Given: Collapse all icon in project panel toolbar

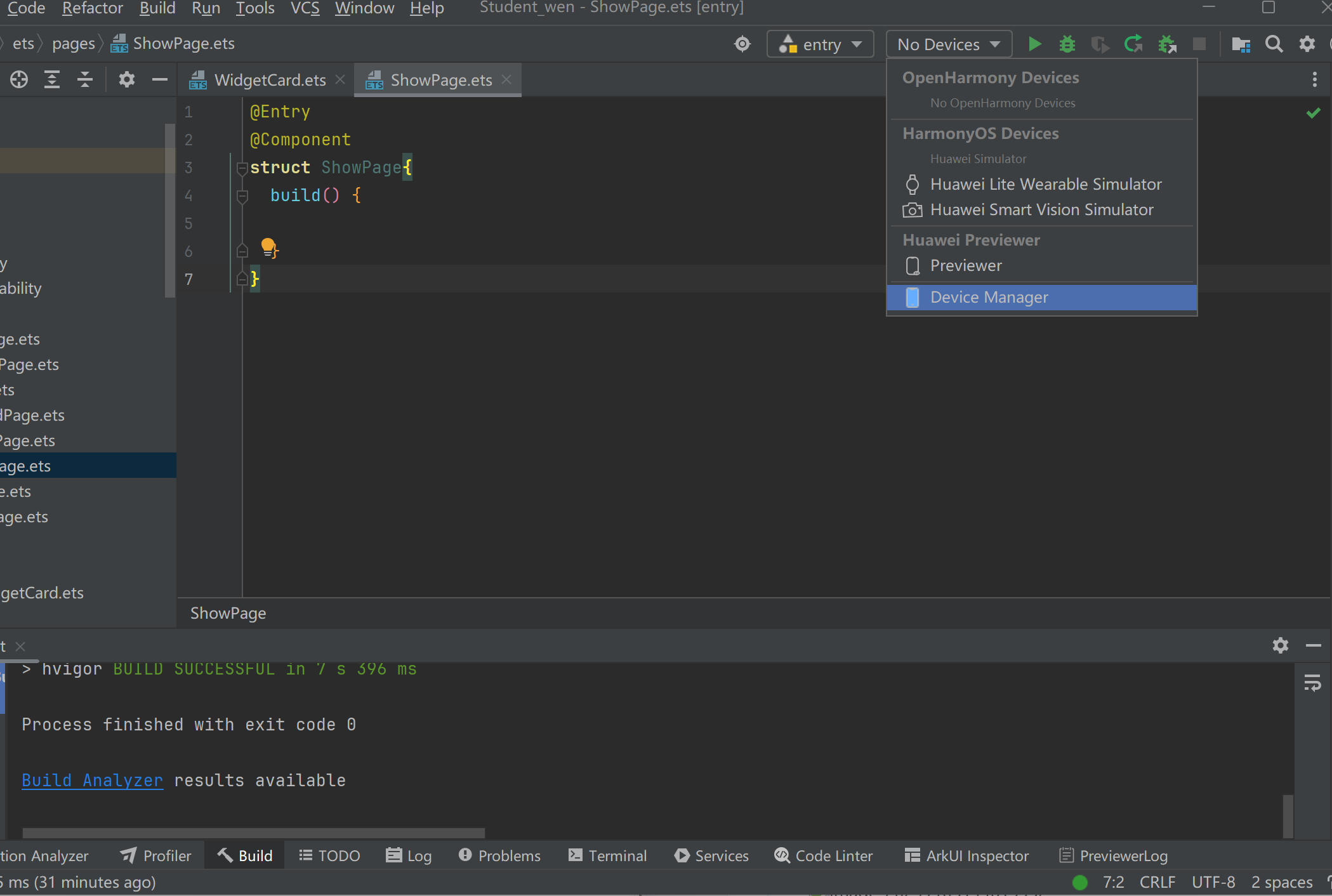Looking at the screenshot, I should 85,79.
